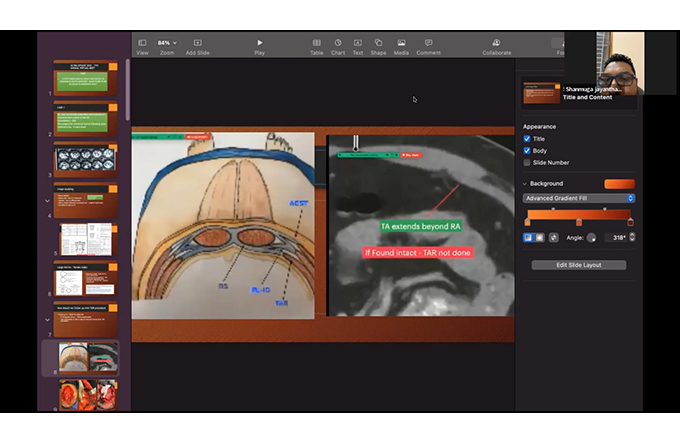Viewport: 680px width, 442px height.
Task: Select the abdominal wall diagram image
Action: (223, 226)
